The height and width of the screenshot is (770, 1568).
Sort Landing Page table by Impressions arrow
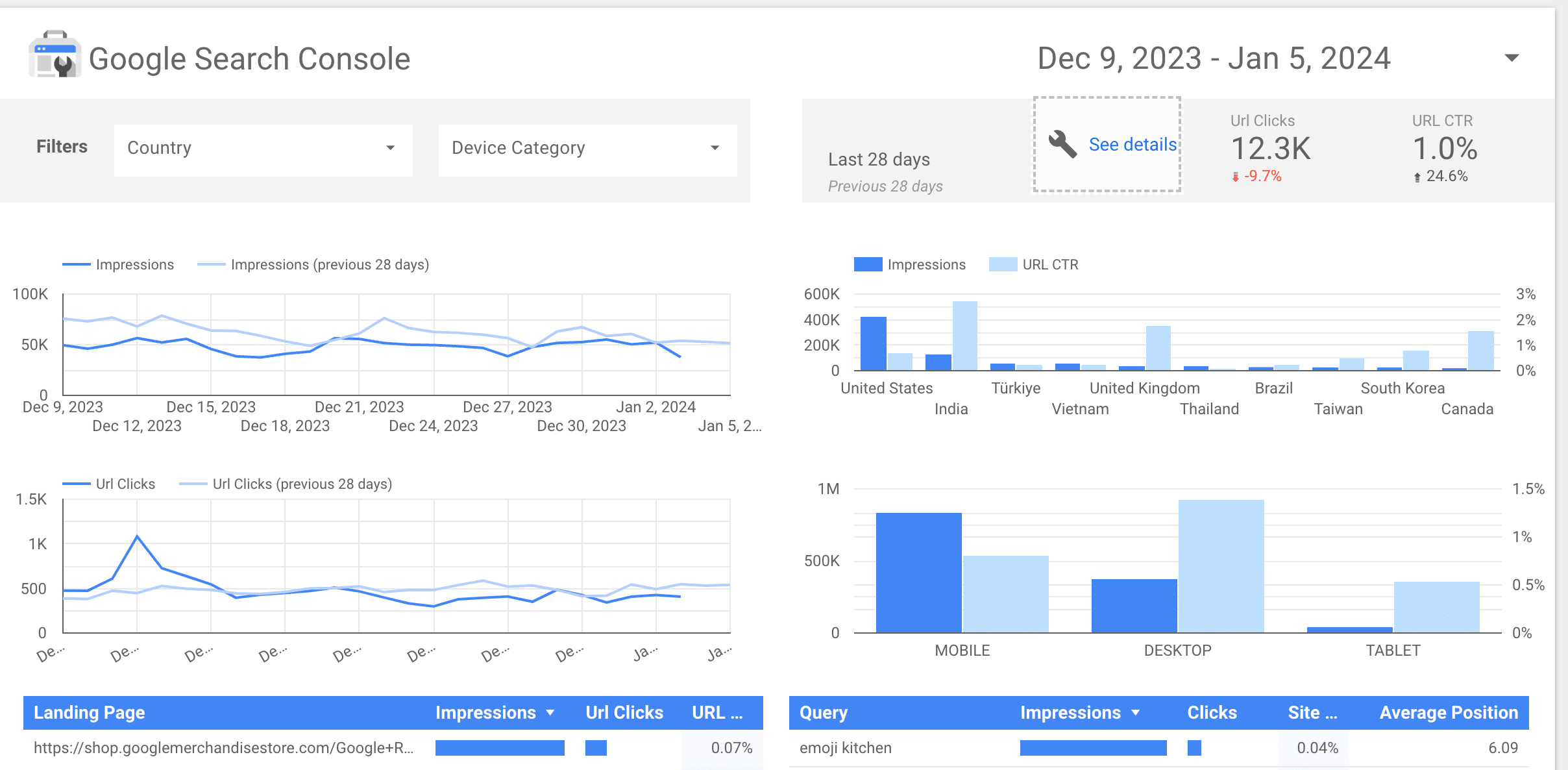(x=550, y=713)
